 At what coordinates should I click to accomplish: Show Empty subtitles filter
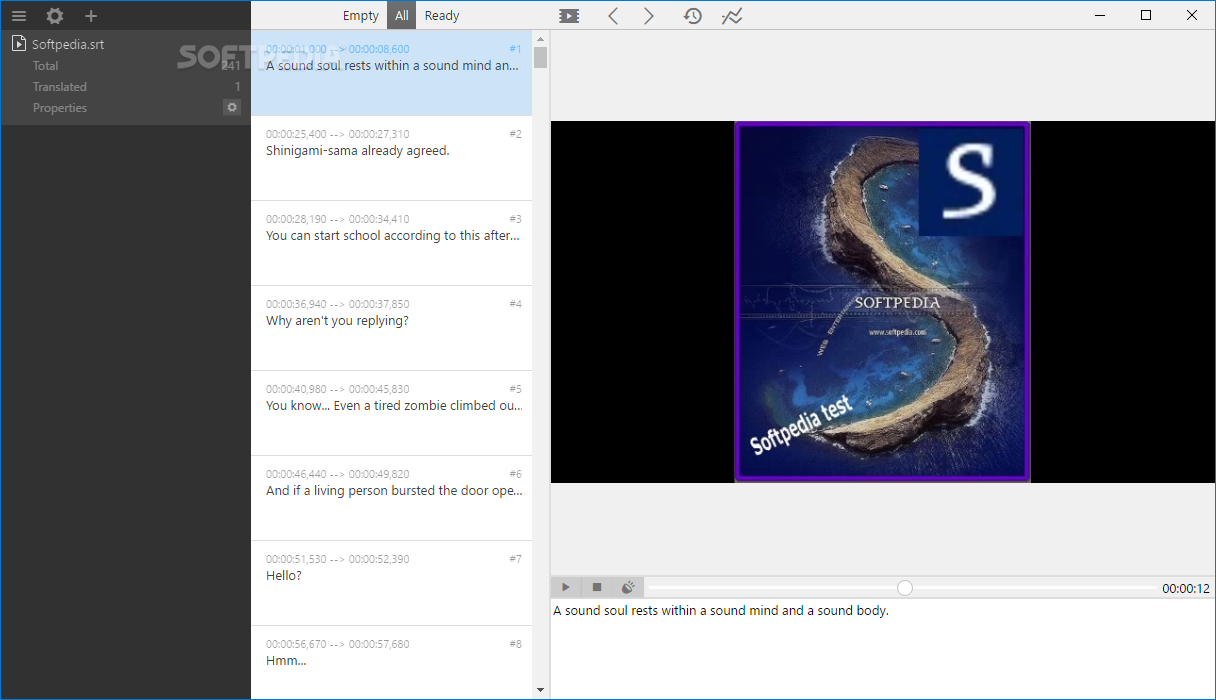pos(360,15)
